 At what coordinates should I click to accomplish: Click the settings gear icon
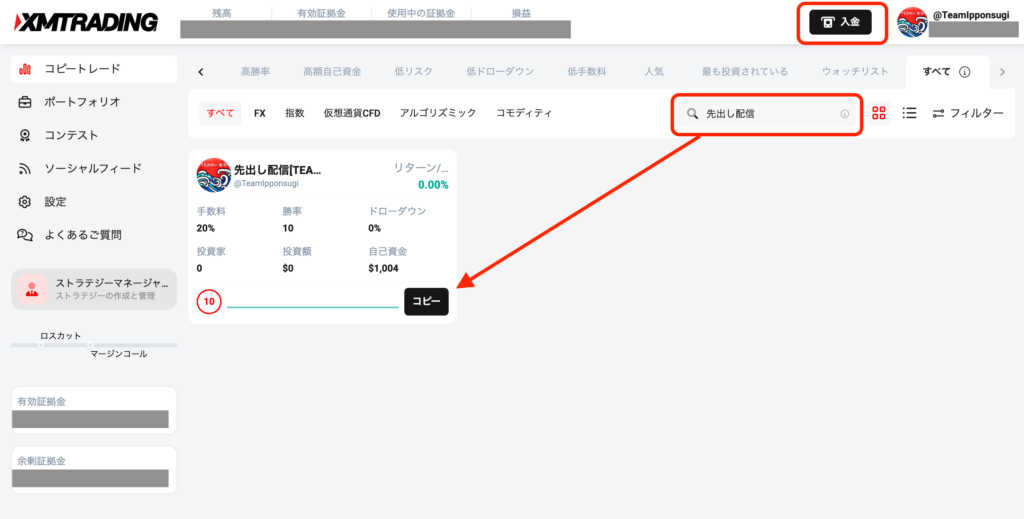point(25,202)
